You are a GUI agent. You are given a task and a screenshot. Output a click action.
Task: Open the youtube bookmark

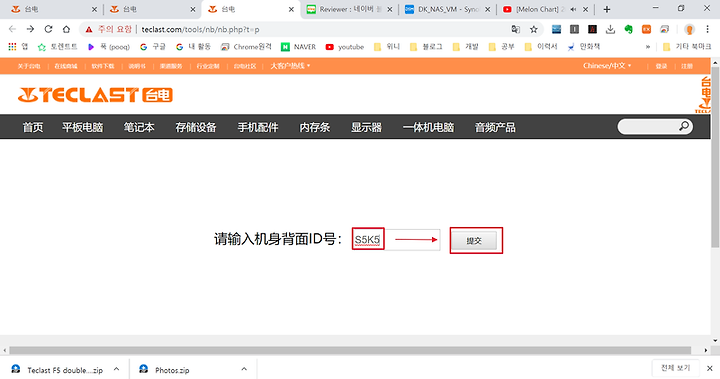pos(345,47)
